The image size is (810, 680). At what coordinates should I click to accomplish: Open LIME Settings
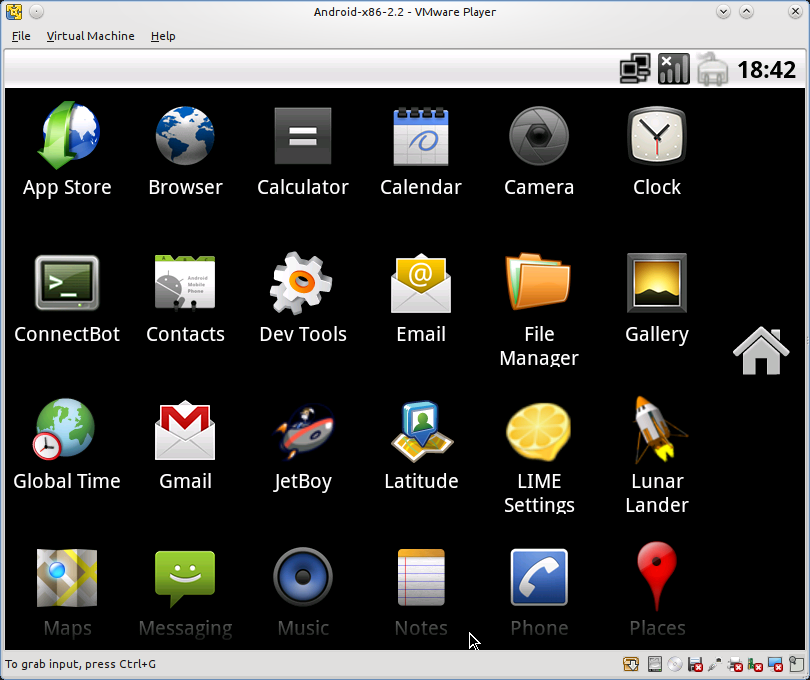pos(539,457)
